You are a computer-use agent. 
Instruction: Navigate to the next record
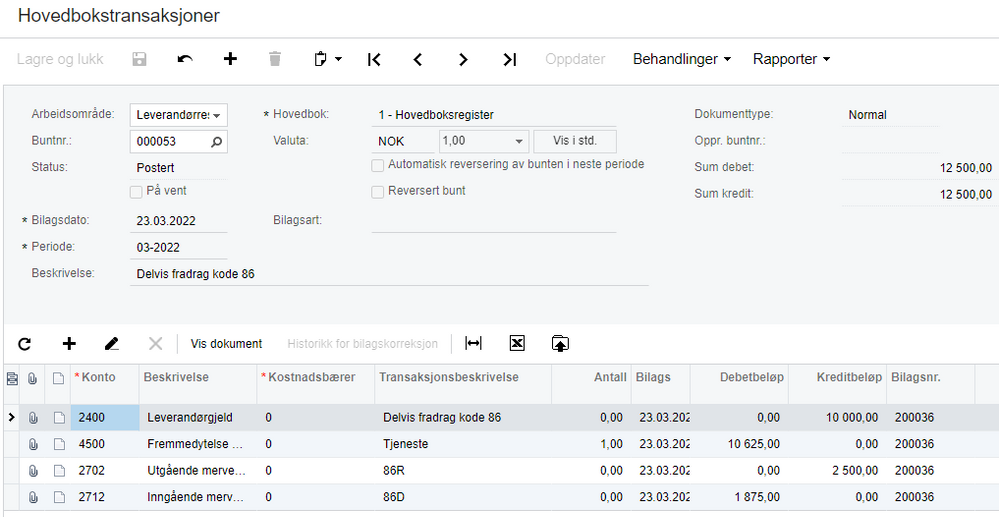pos(463,60)
